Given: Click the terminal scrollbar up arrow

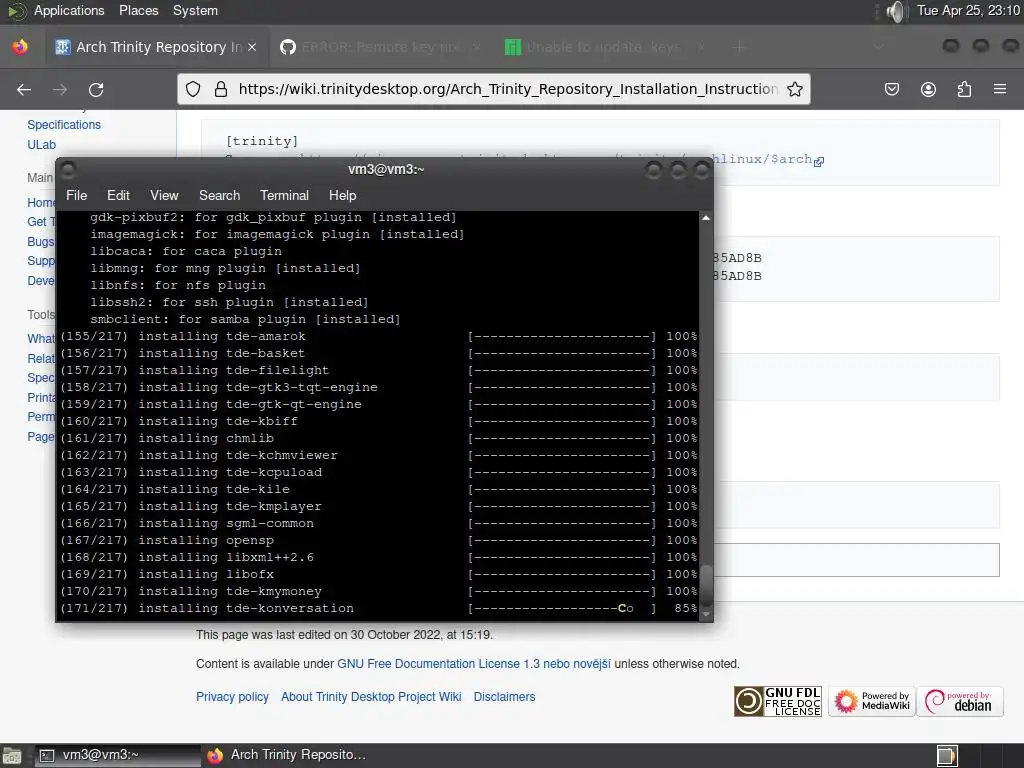Looking at the screenshot, I should tap(706, 217).
